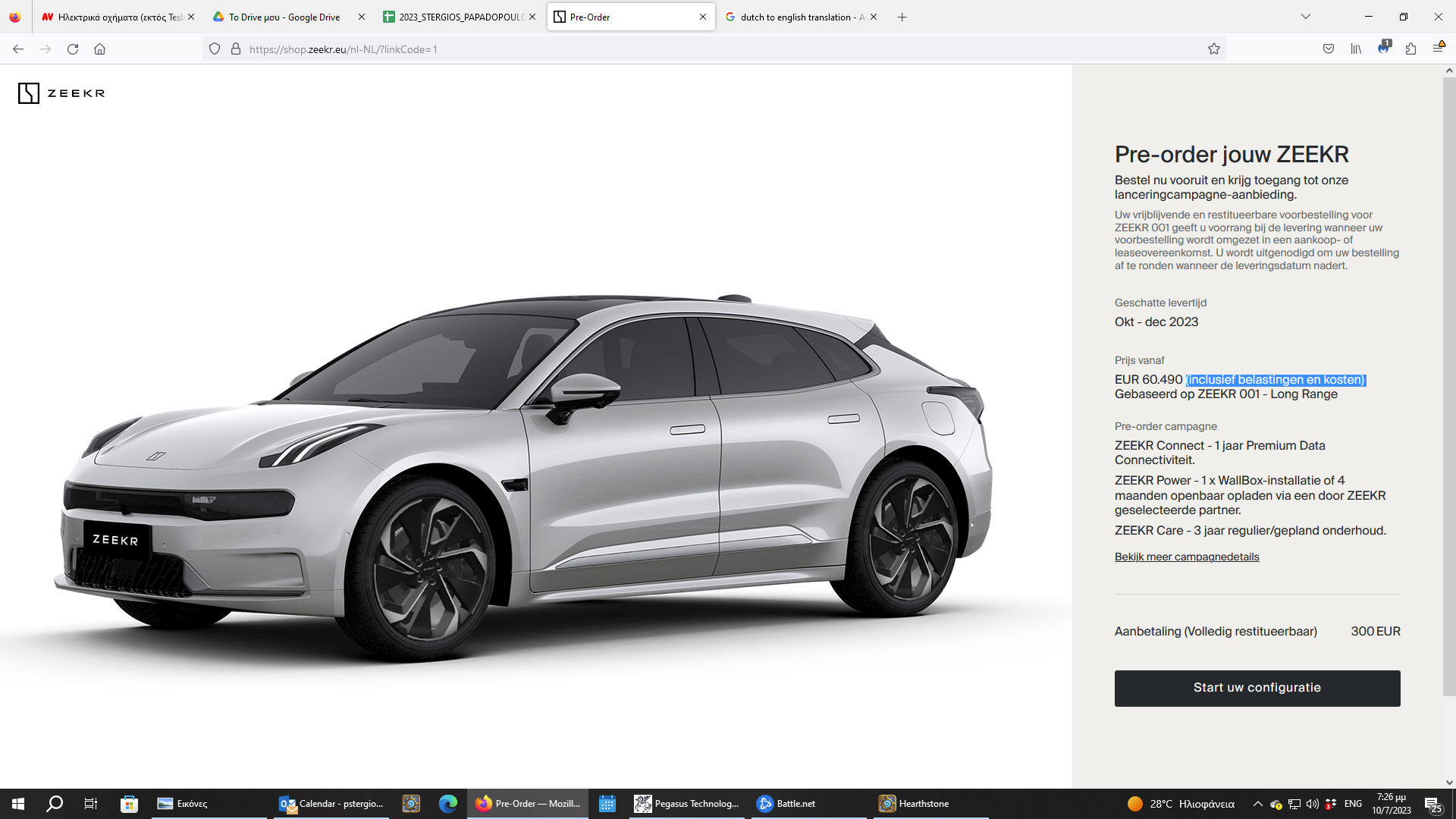Click Start uw configuratie button
The height and width of the screenshot is (819, 1456).
(x=1257, y=688)
